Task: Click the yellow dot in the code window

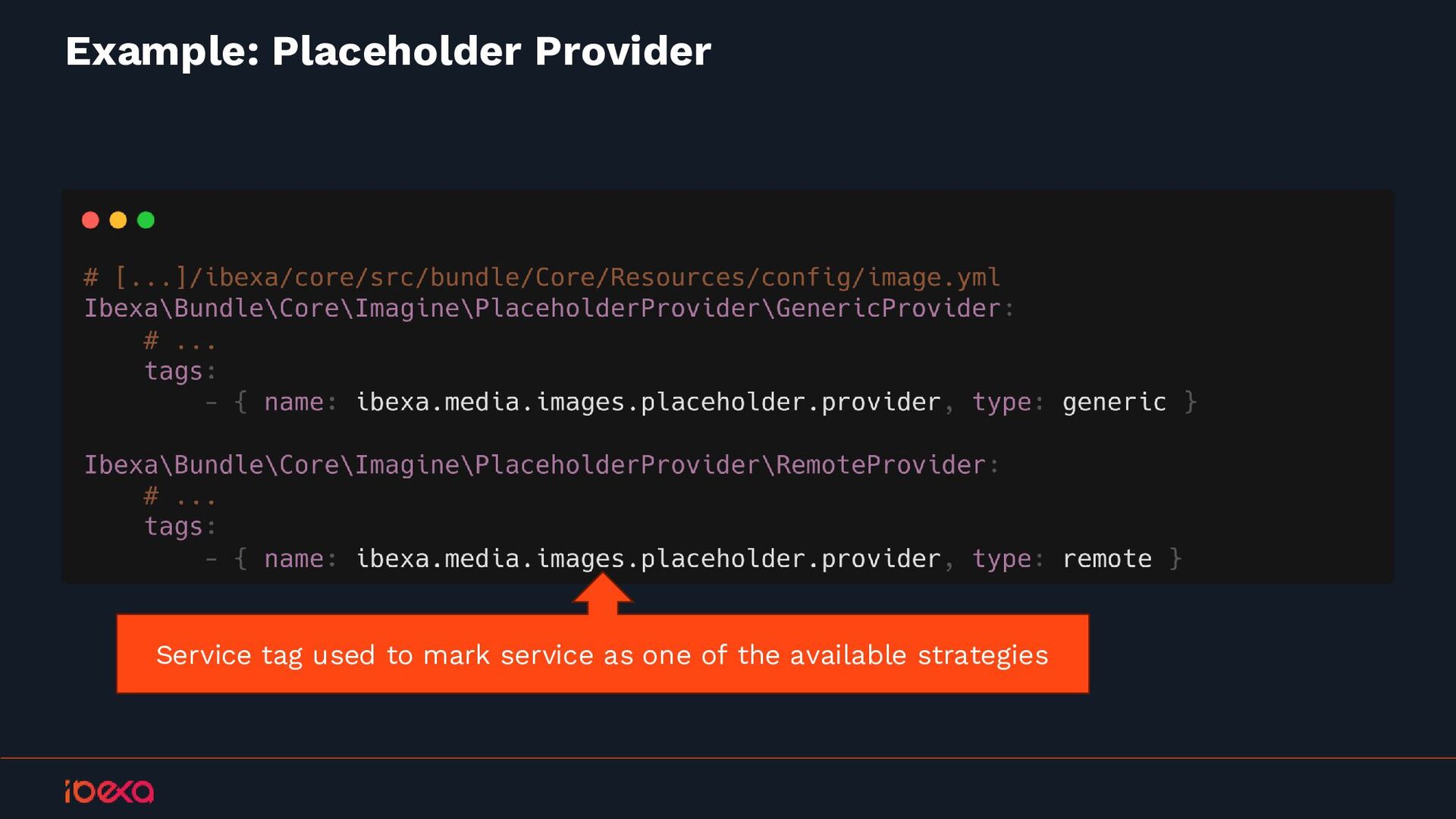Action: pos(118,220)
